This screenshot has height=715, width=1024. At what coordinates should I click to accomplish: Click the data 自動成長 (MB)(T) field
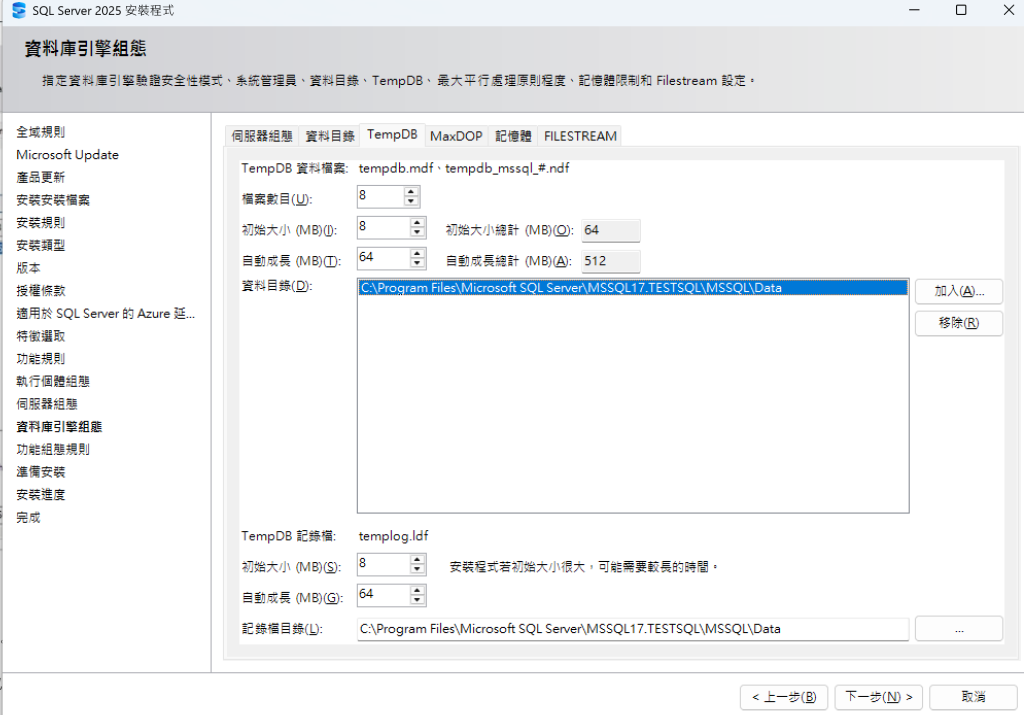click(384, 257)
